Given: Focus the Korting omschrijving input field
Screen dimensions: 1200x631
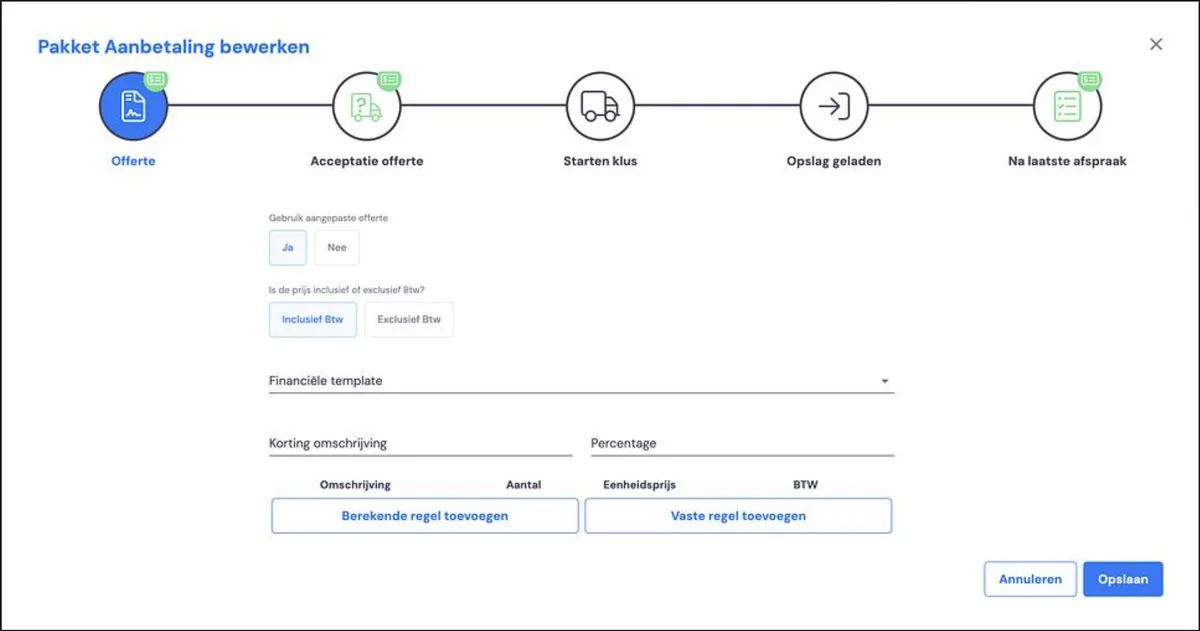Looking at the screenshot, I should pos(420,444).
